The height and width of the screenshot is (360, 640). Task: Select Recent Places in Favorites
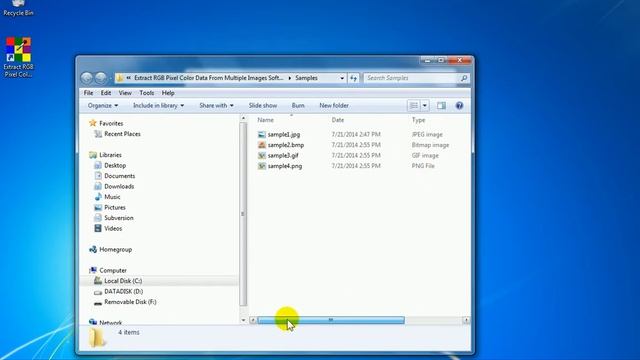122,134
